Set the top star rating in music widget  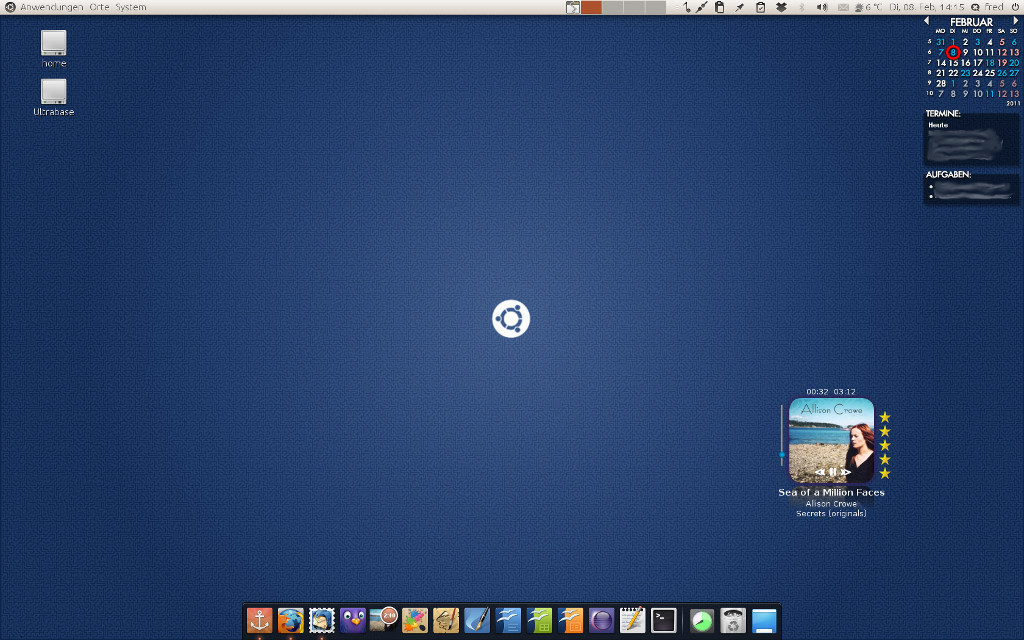coord(885,417)
